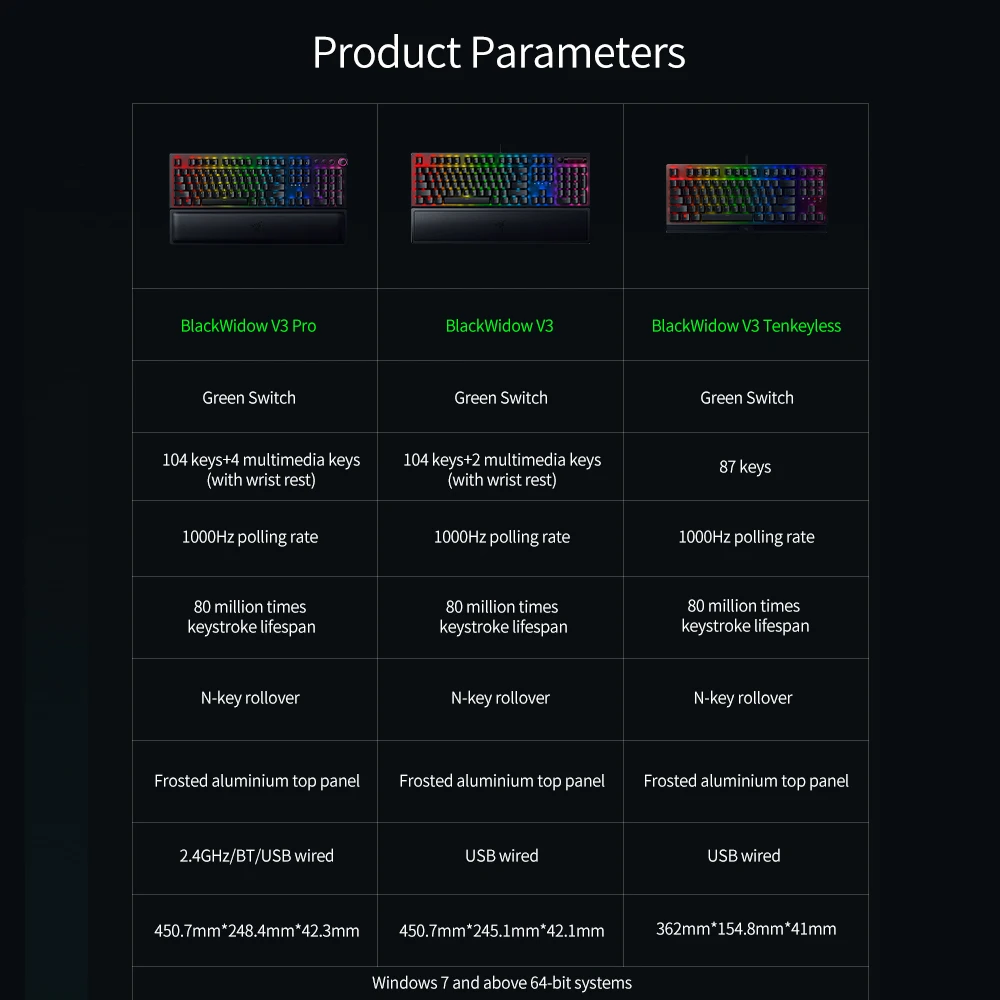Click Frosted aluminium top panel in Pro column
Image resolution: width=1000 pixels, height=1000 pixels.
pyautogui.click(x=257, y=781)
